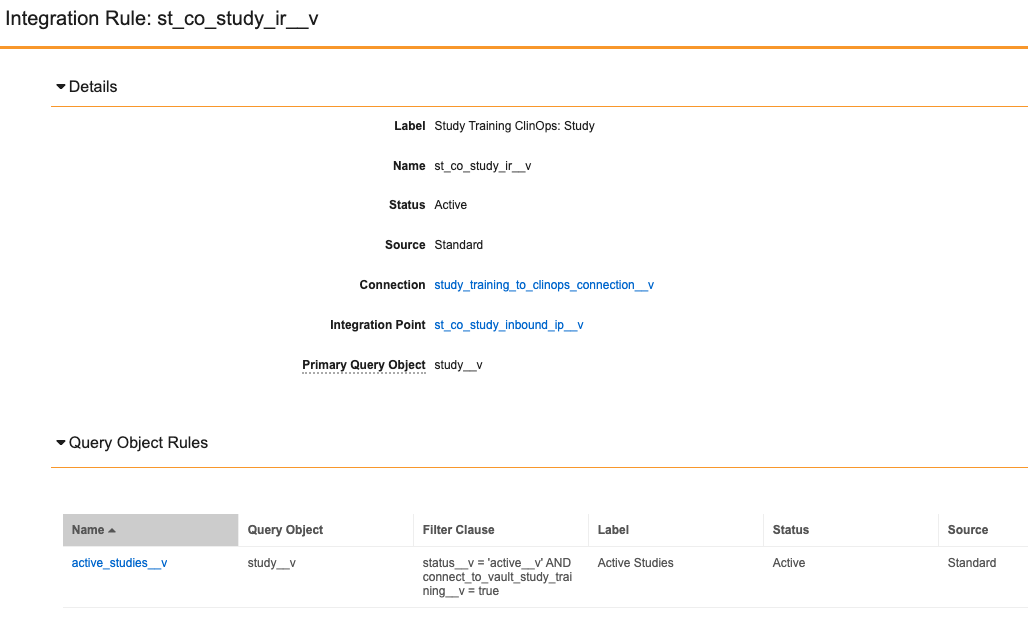1028x618 pixels.
Task: Click the Standard source cell in the table row
Action: point(971,563)
